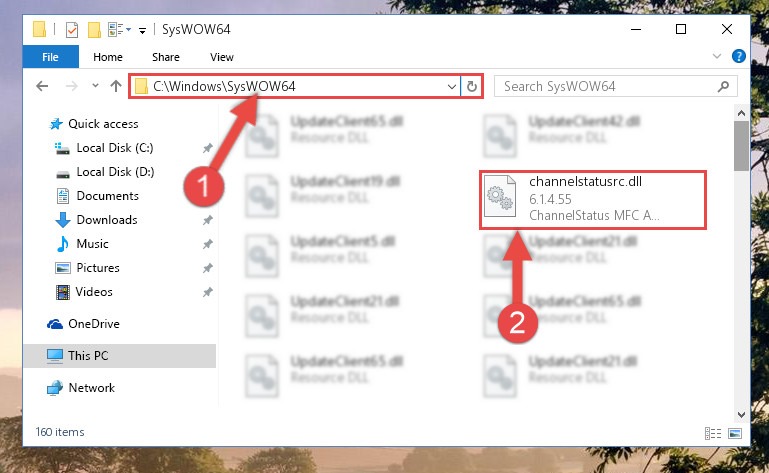769x473 pixels.
Task: Switch to the View tab
Action: 222,57
